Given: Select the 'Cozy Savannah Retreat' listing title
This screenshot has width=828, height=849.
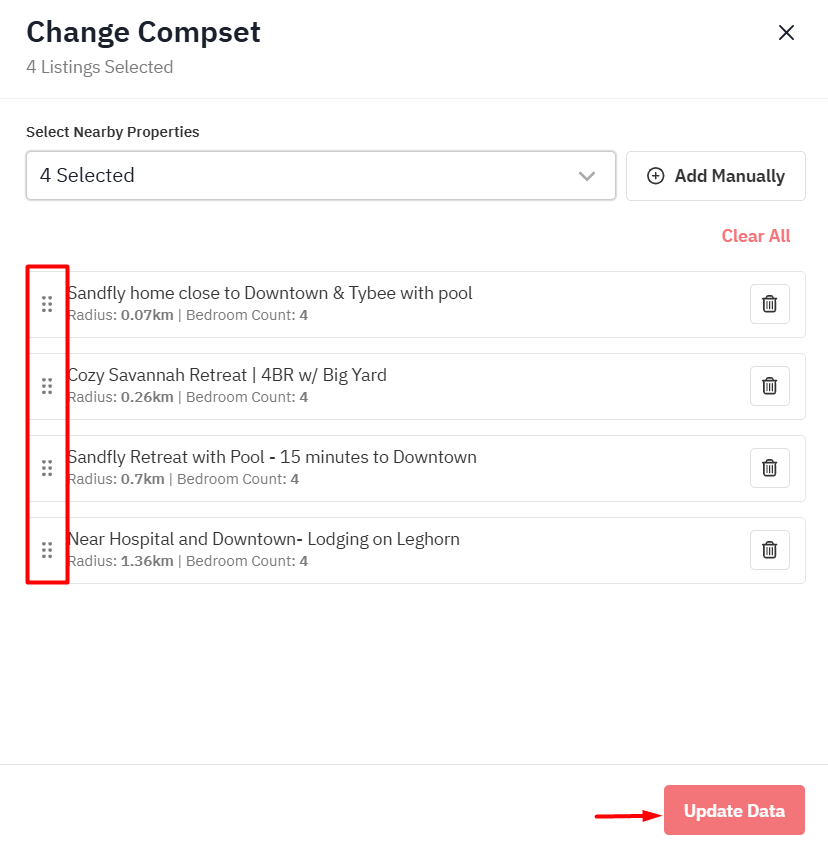Looking at the screenshot, I should click(x=227, y=375).
